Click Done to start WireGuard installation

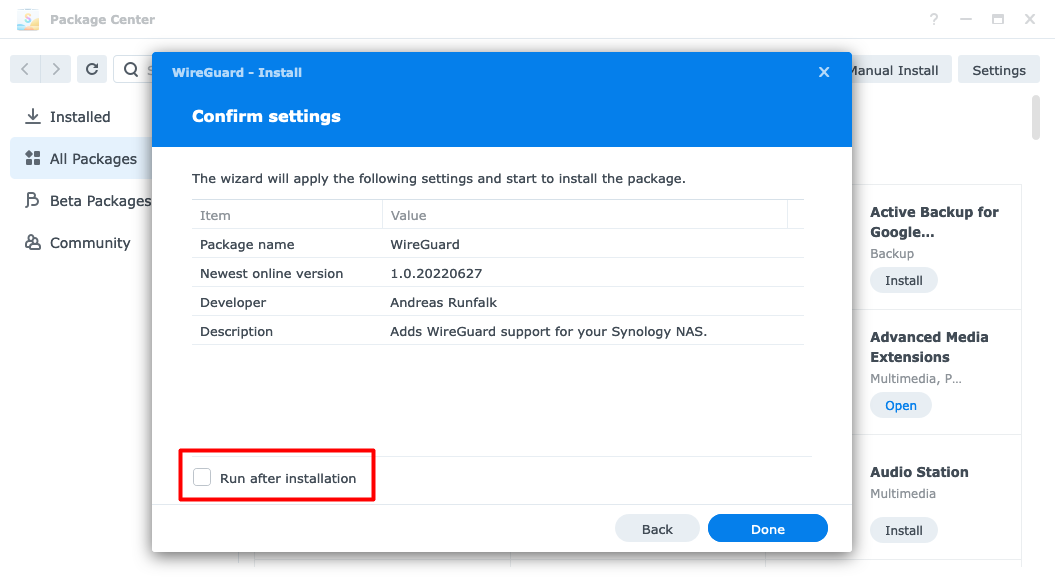coord(767,529)
